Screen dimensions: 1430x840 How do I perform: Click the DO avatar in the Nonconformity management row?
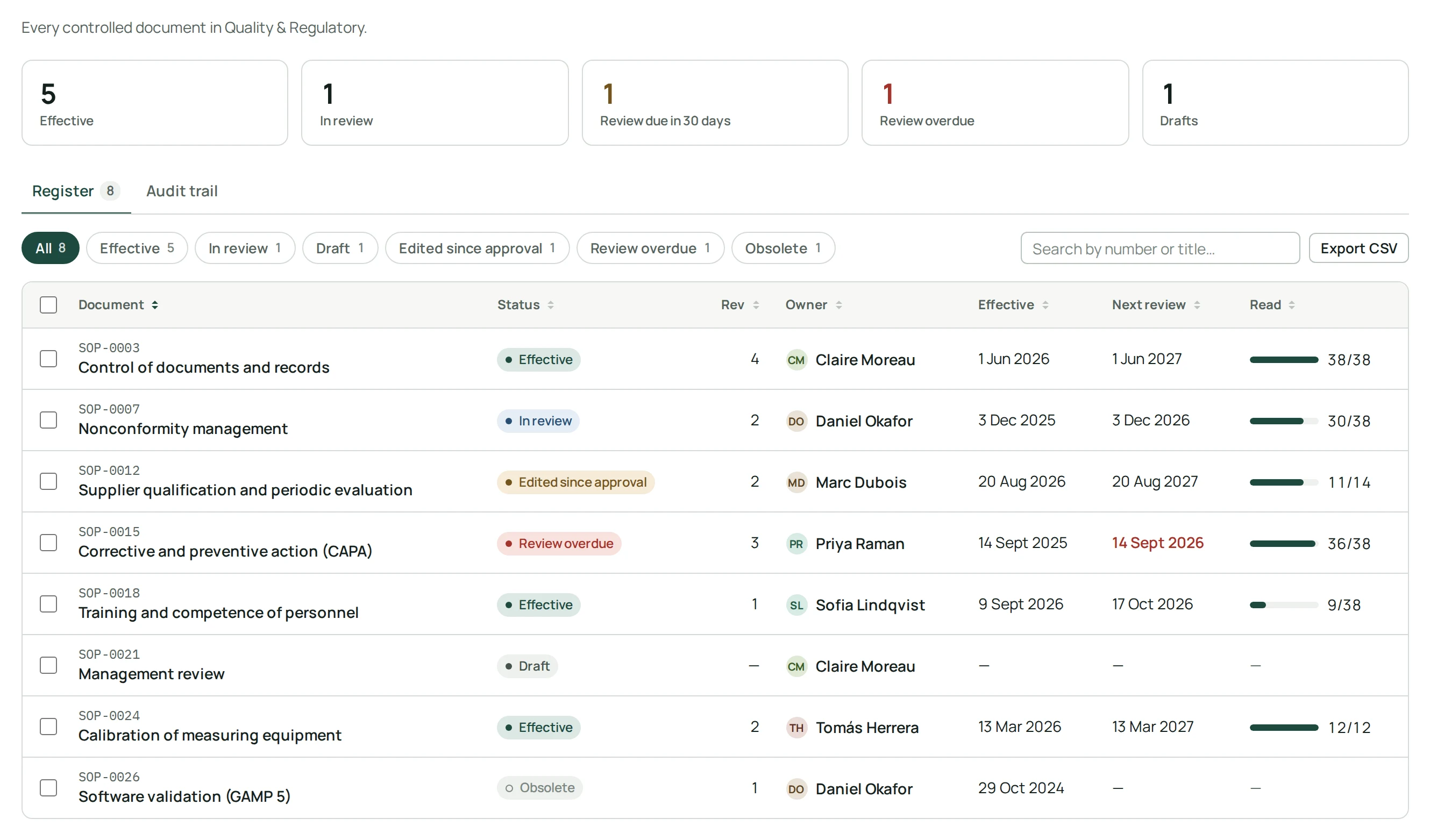tap(796, 421)
